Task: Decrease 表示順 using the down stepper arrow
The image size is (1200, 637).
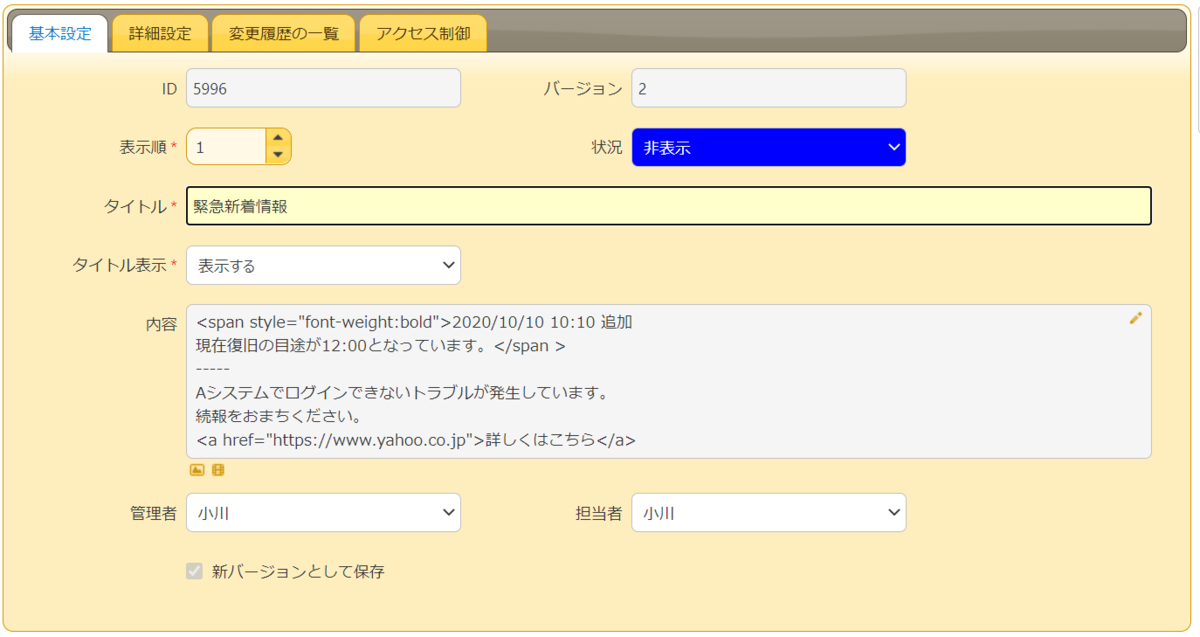Action: [x=278, y=153]
